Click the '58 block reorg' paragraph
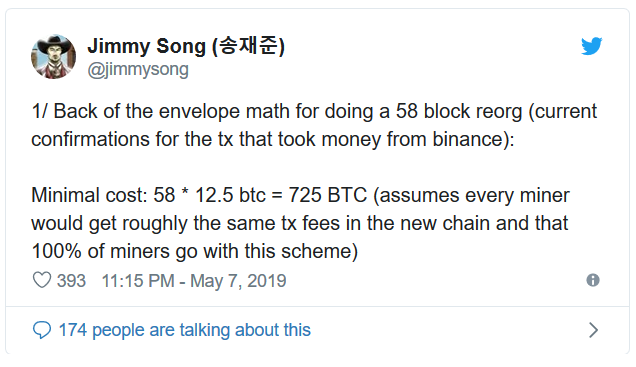Image resolution: width=636 pixels, height=367 pixels. point(314,125)
